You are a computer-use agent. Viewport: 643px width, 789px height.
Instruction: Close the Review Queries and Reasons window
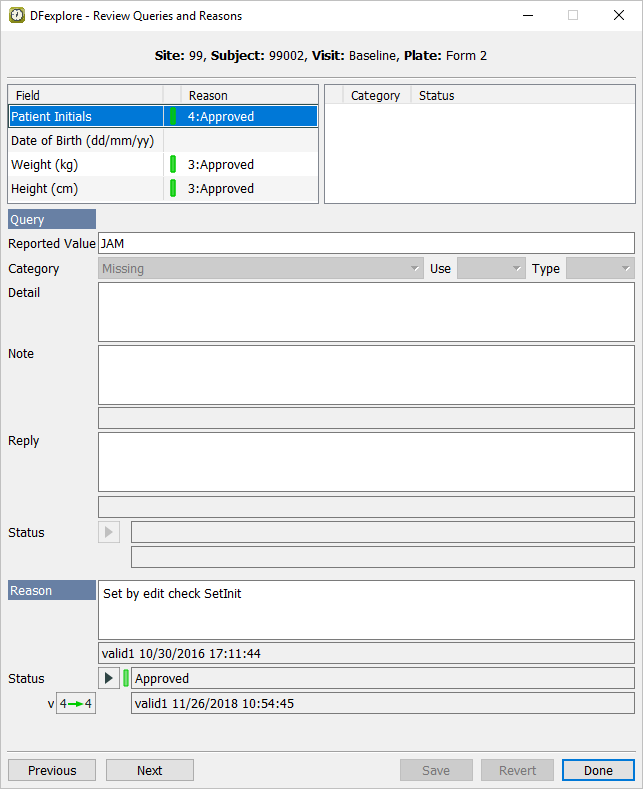618,16
